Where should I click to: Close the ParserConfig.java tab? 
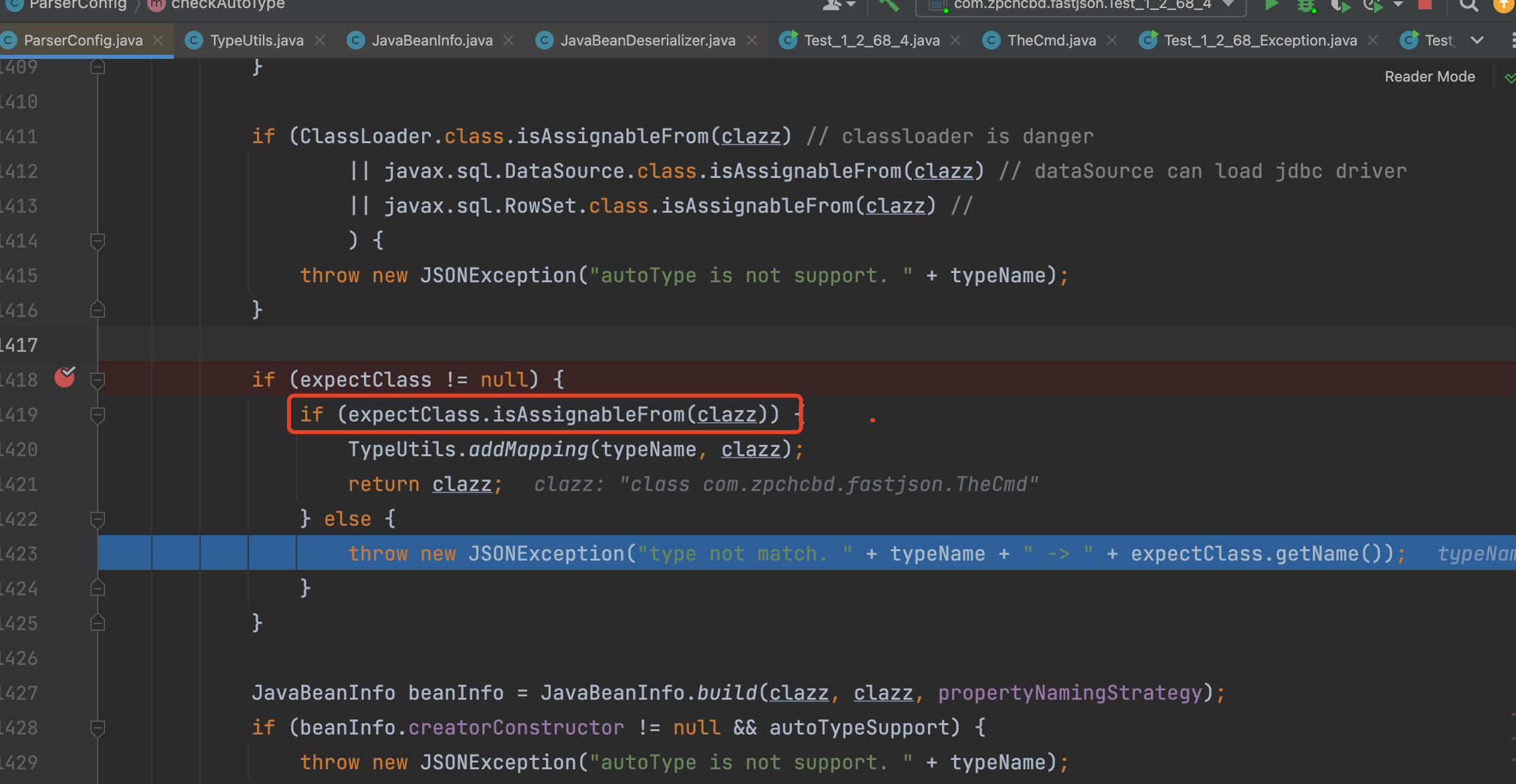(158, 40)
